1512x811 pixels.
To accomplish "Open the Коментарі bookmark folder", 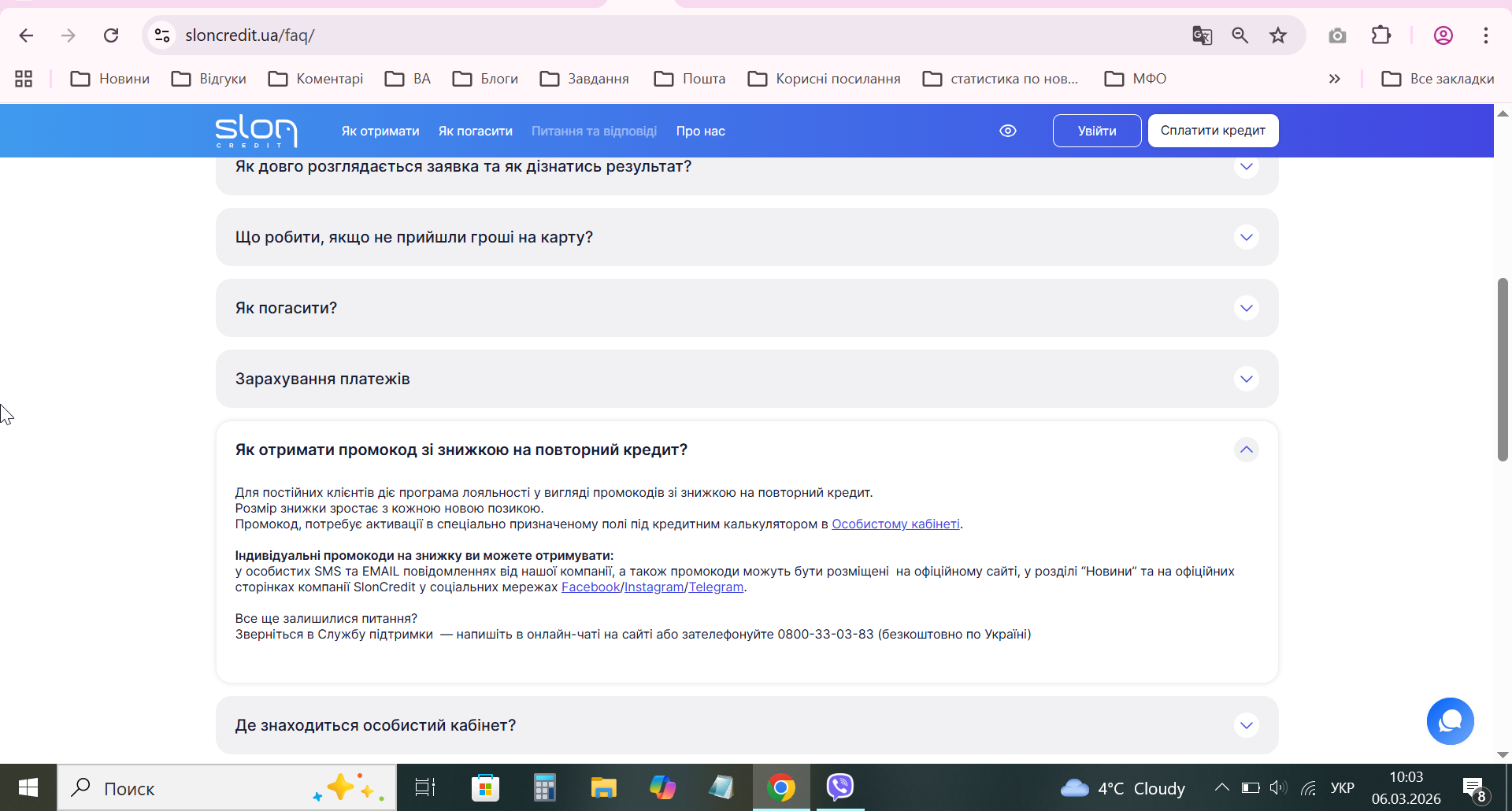I will pos(316,79).
